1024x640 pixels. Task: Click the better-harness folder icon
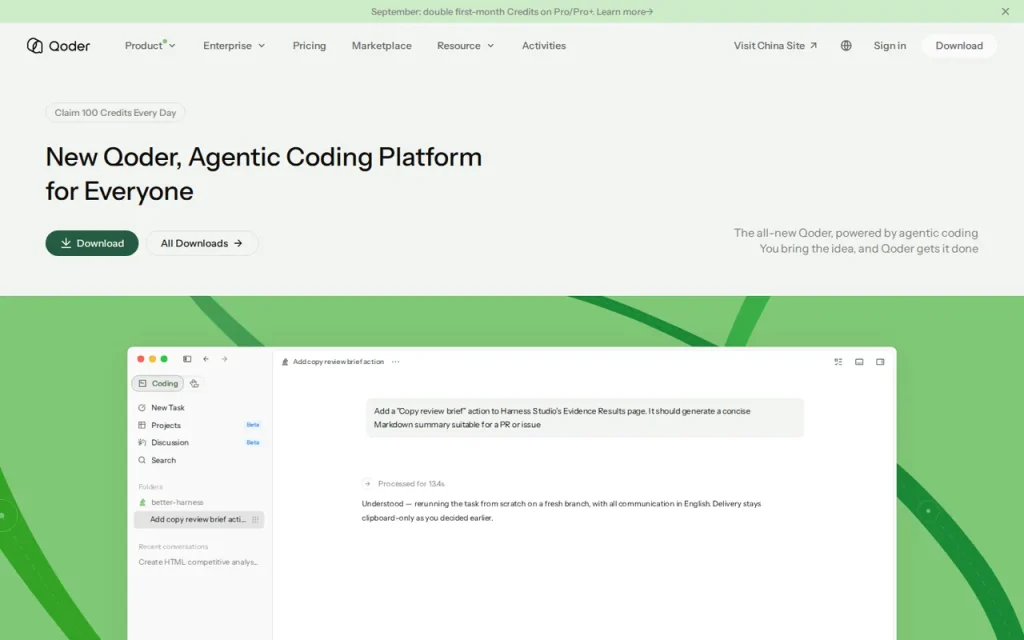[142, 502]
